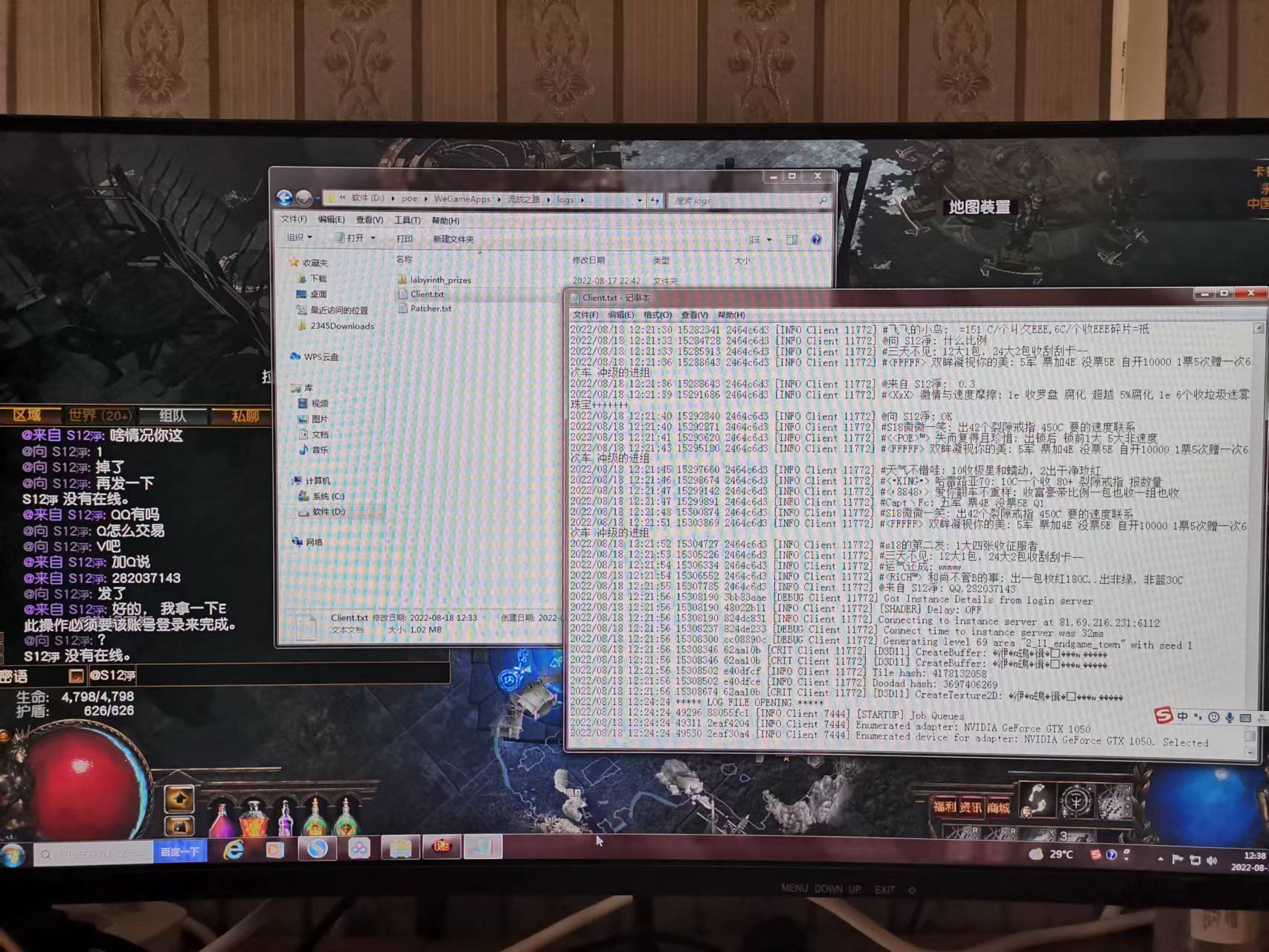Open Notepad 帮助(H) menu
Screen dimensions: 1269x952
pos(730,315)
